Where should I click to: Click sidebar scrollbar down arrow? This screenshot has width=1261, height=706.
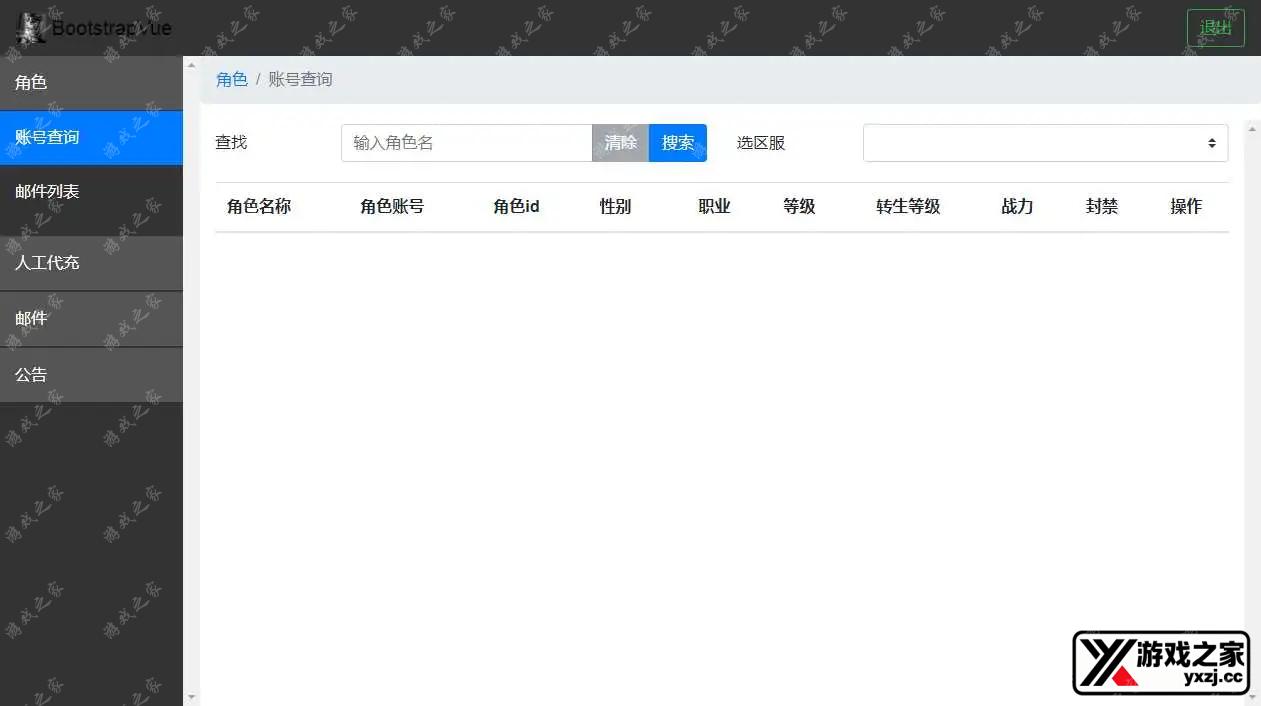click(191, 697)
